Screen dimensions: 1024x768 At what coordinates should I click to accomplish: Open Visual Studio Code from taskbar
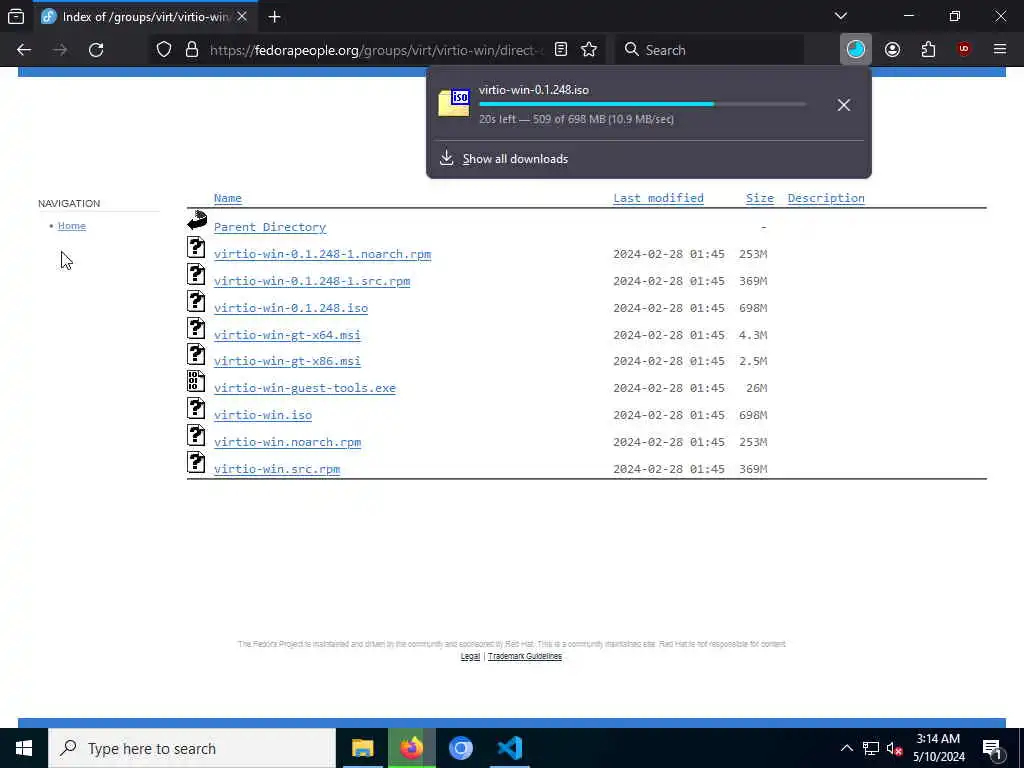click(509, 748)
